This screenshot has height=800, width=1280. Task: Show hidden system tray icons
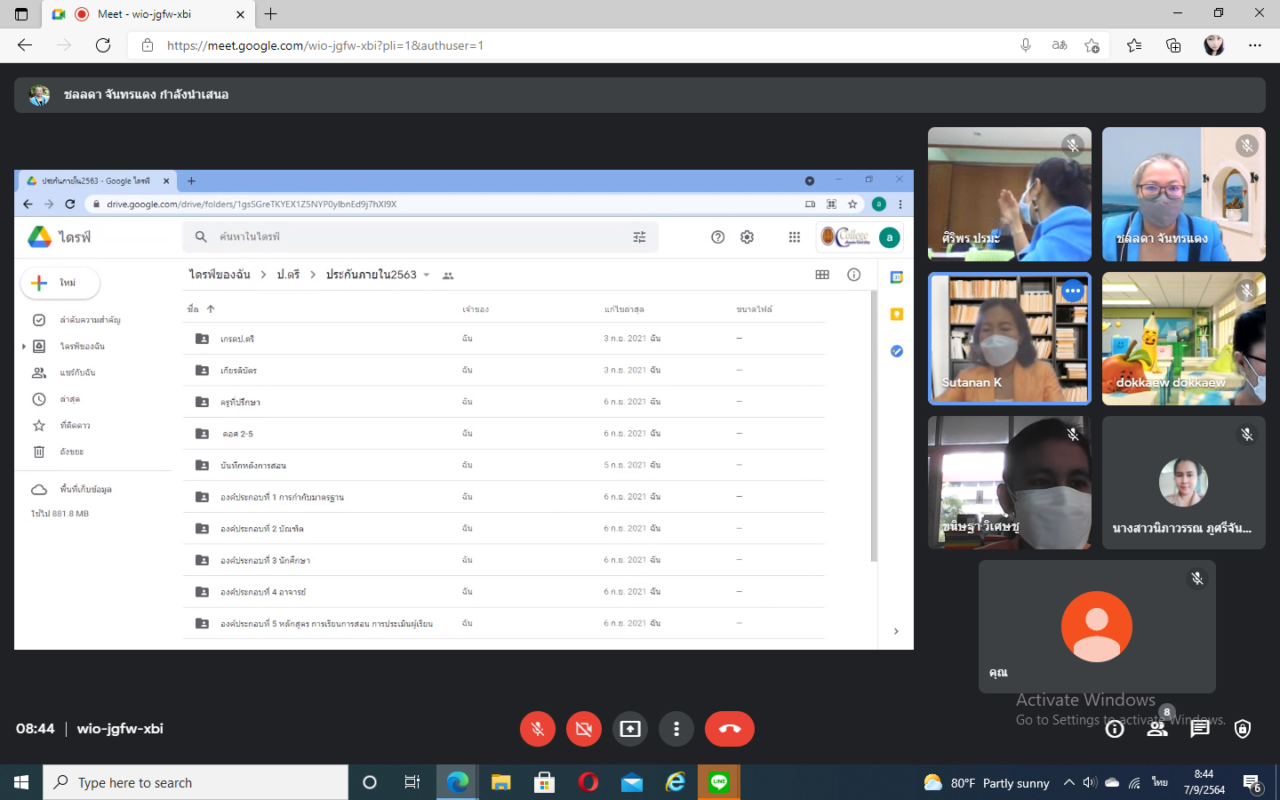[x=1069, y=782]
